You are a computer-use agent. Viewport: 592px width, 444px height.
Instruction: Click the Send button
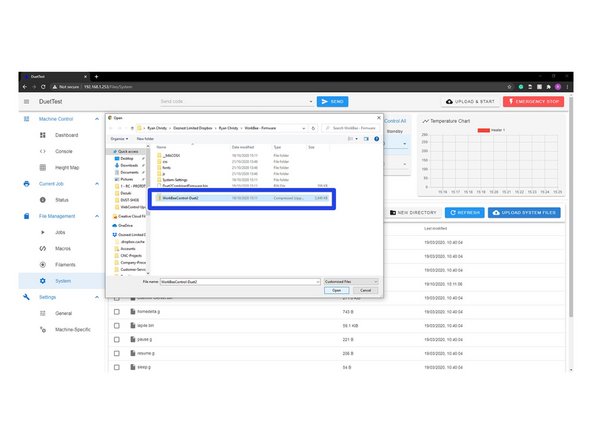[x=333, y=102]
